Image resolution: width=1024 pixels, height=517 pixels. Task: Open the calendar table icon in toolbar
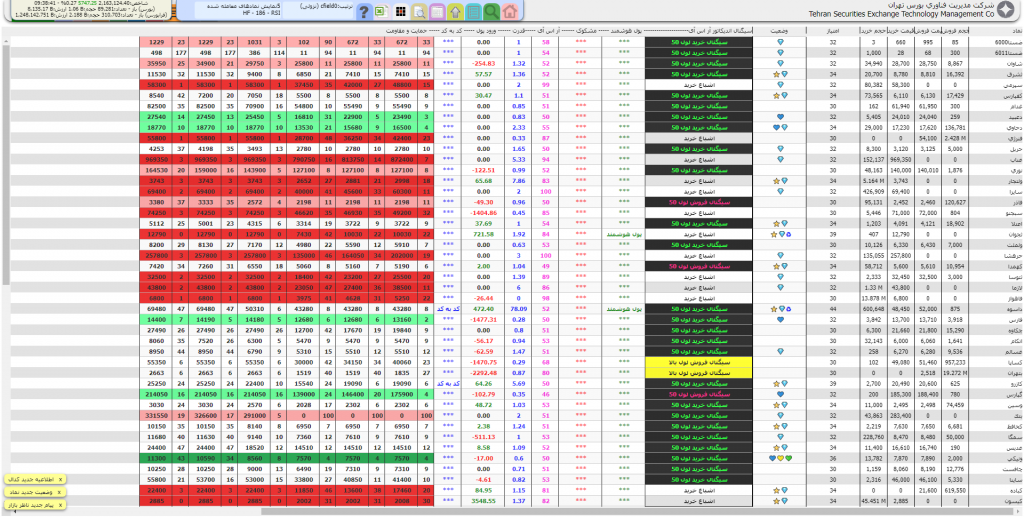[438, 11]
